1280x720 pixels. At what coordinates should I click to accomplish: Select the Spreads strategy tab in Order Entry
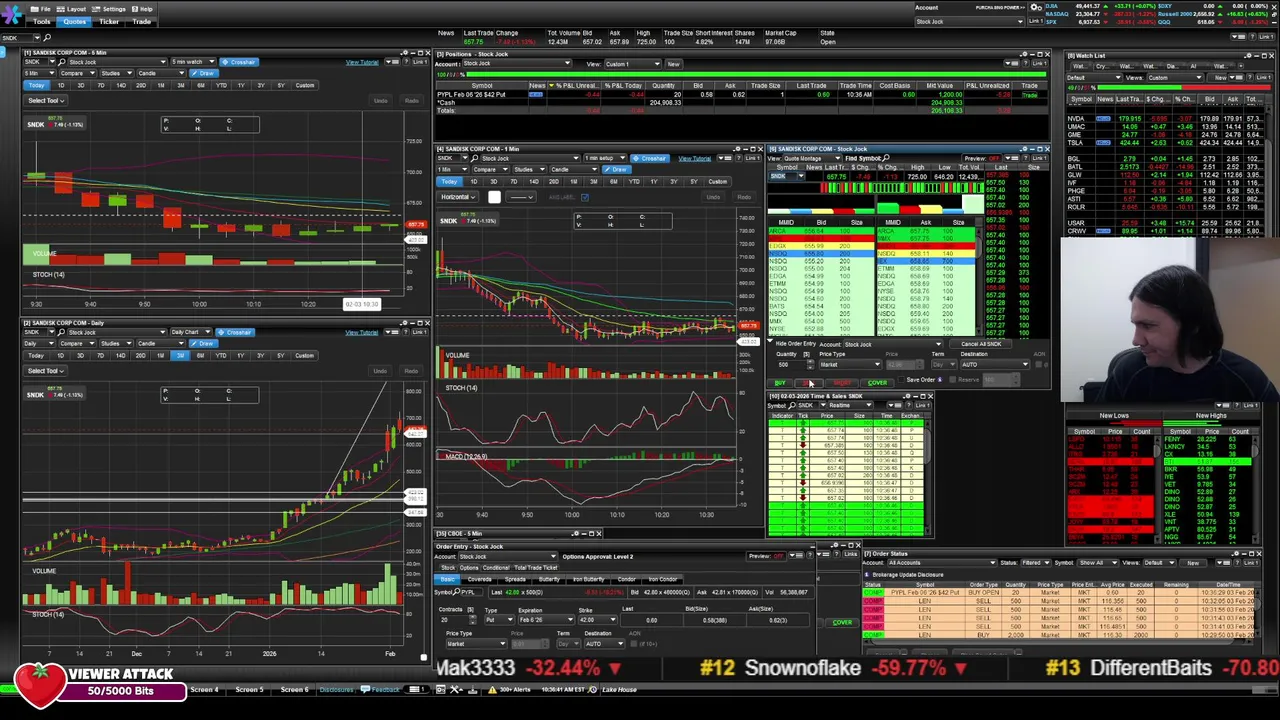click(x=516, y=580)
